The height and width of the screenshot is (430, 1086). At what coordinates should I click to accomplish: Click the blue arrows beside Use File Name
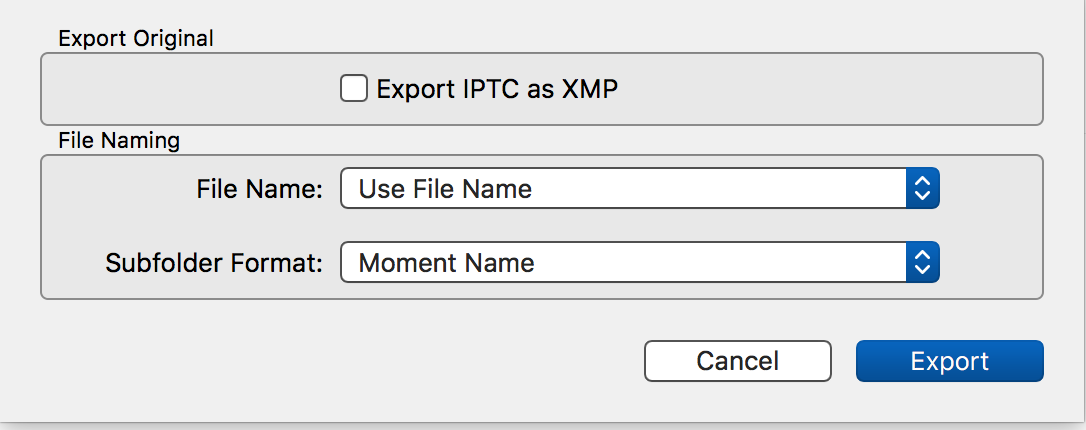[x=923, y=188]
